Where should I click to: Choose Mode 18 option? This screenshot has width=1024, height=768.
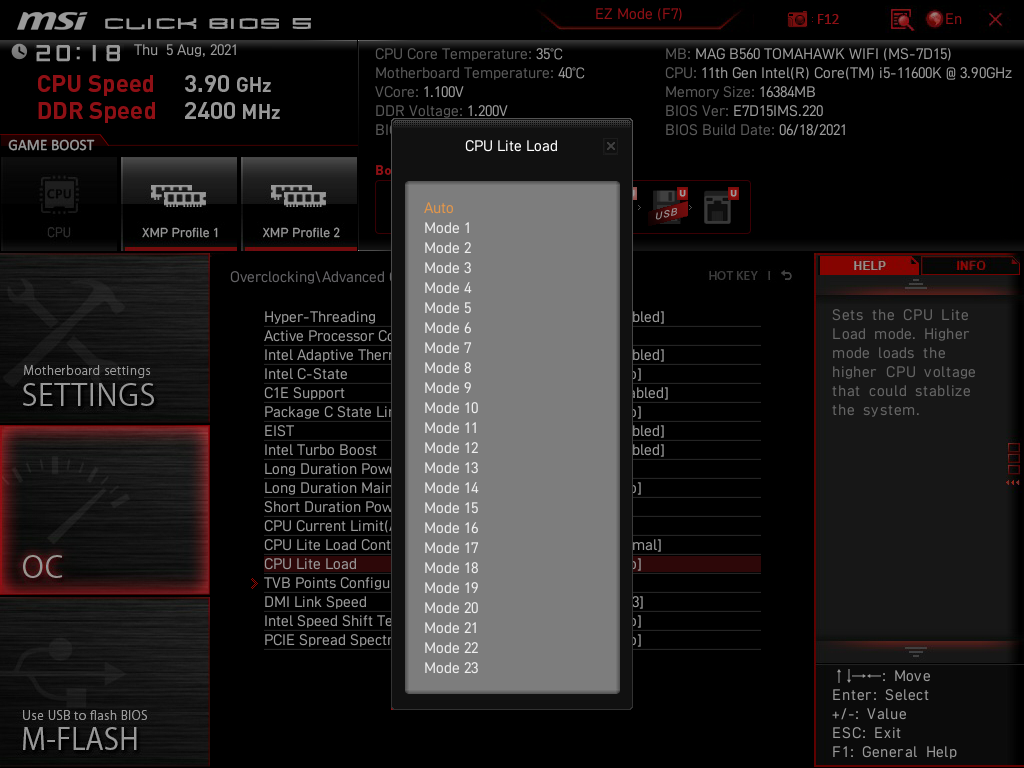click(451, 568)
